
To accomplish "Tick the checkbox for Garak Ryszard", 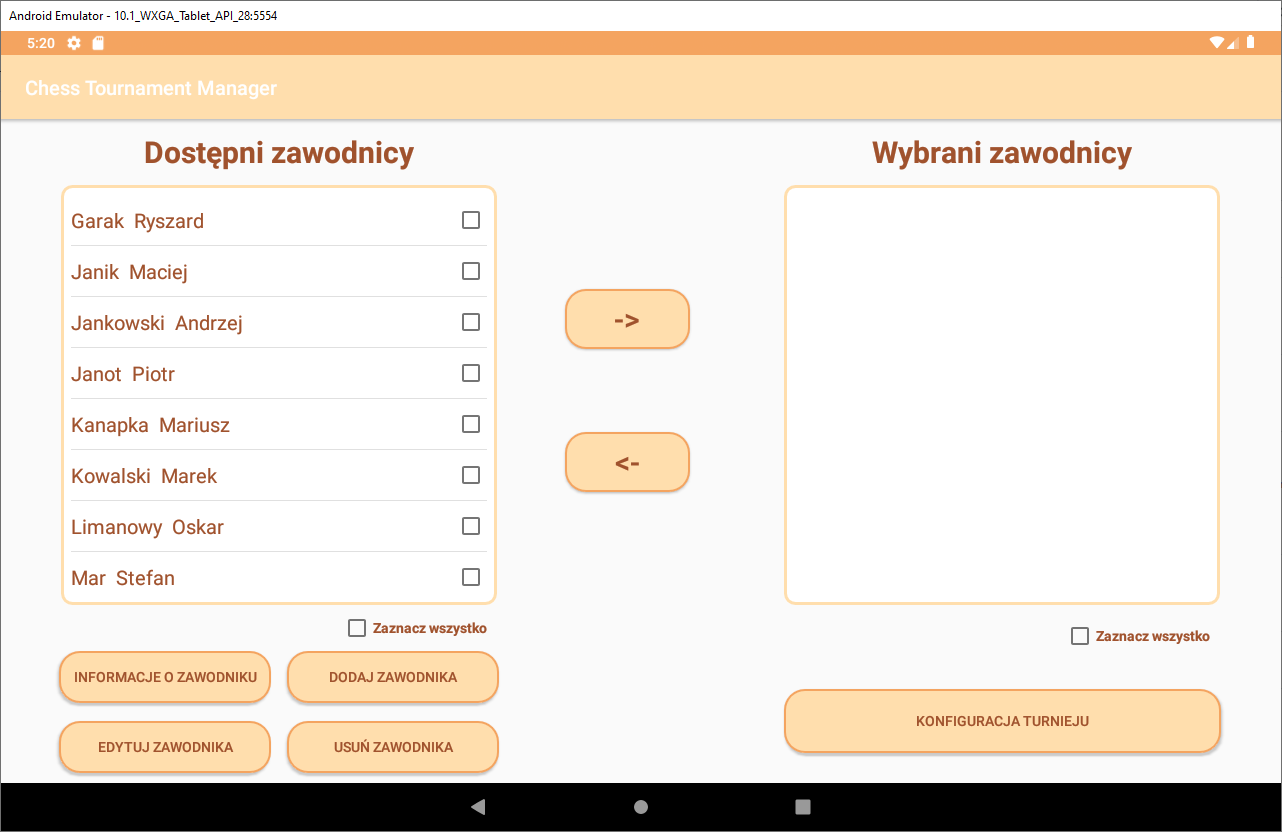I will [x=471, y=220].
